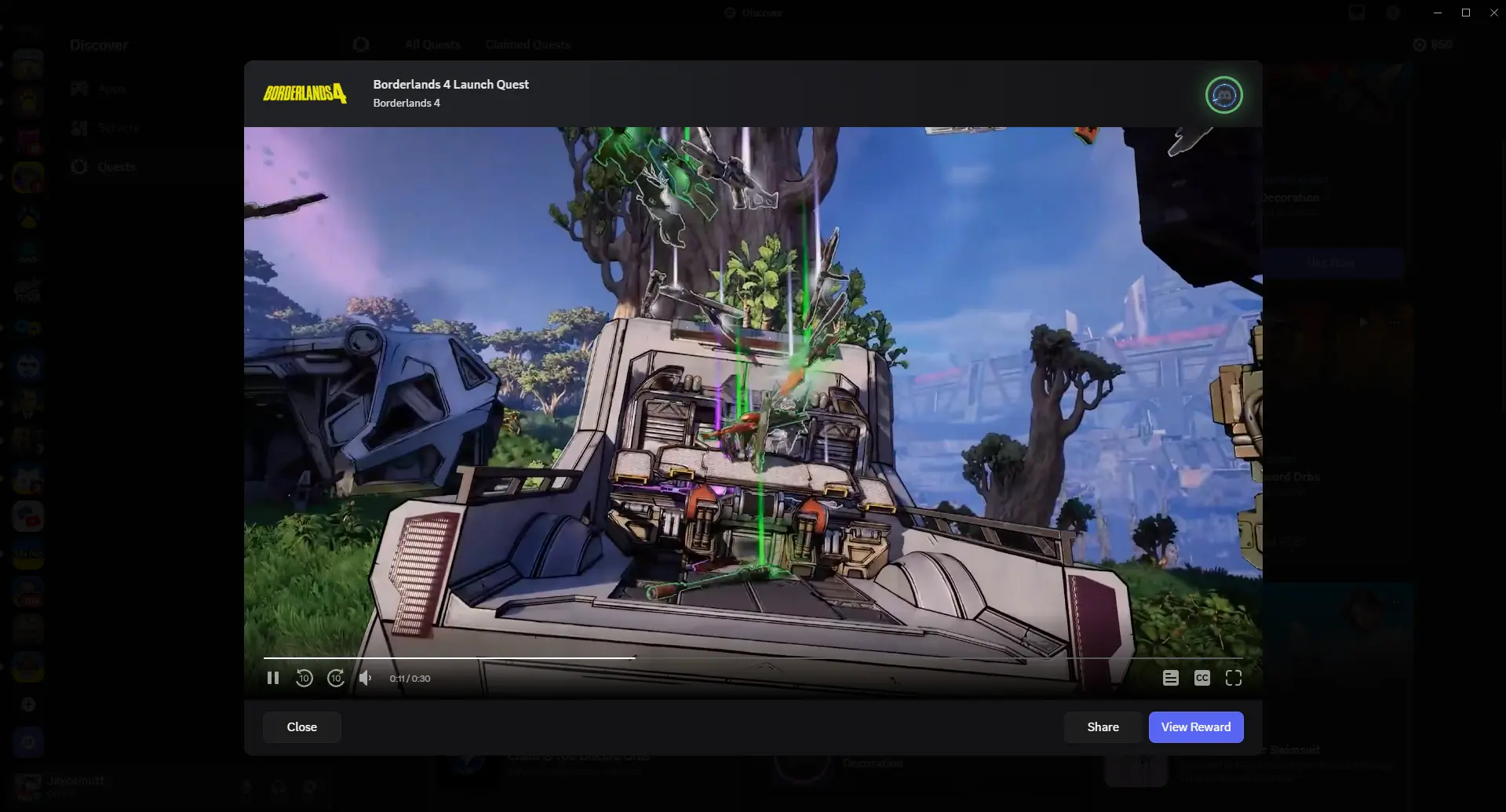
Task: Toggle closed captions CC button
Action: (x=1202, y=678)
